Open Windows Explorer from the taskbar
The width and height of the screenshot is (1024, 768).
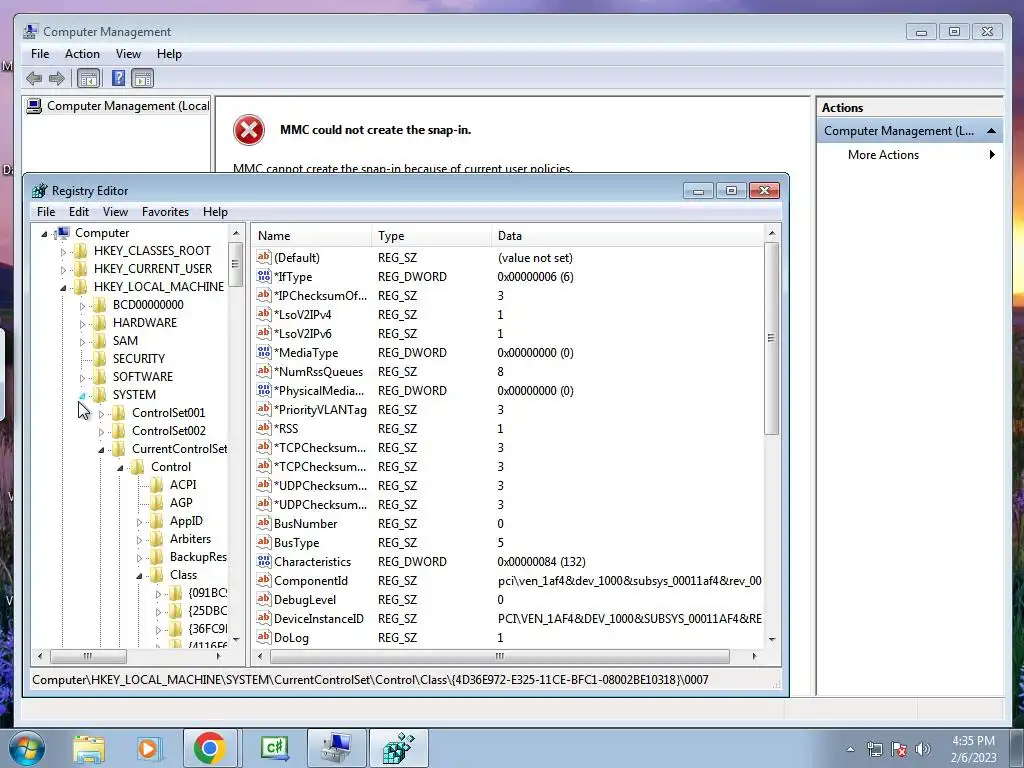(89, 748)
